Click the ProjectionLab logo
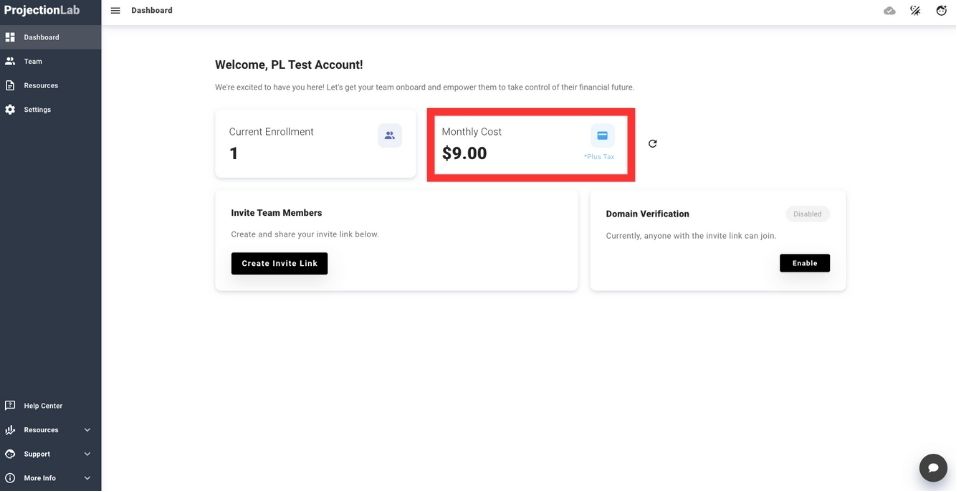 [x=42, y=10]
